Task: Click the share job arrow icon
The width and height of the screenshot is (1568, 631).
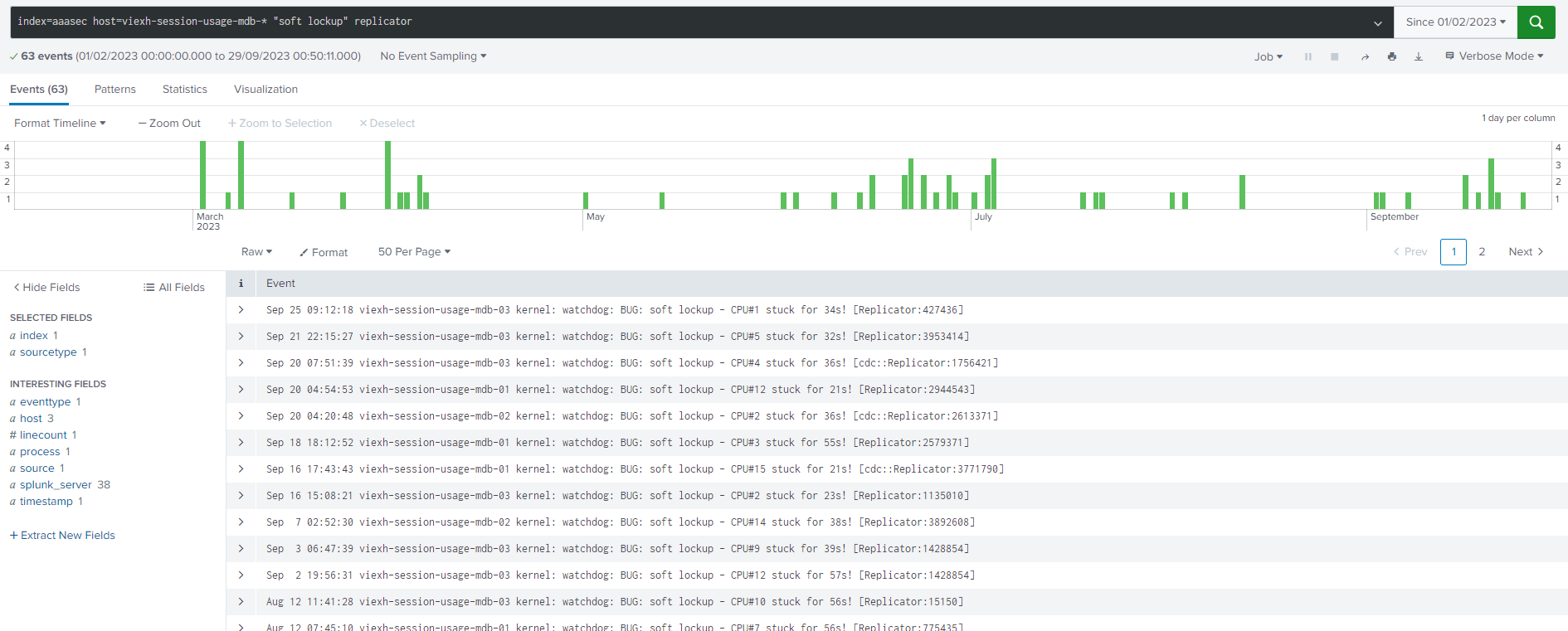Action: pyautogui.click(x=1365, y=56)
